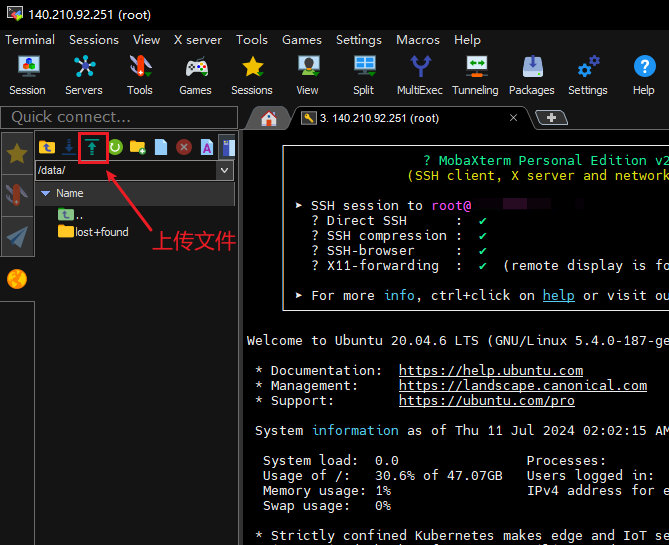The height and width of the screenshot is (545, 669).
Task: Open the https://ubuntu.com/pro link
Action: pyautogui.click(x=486, y=400)
